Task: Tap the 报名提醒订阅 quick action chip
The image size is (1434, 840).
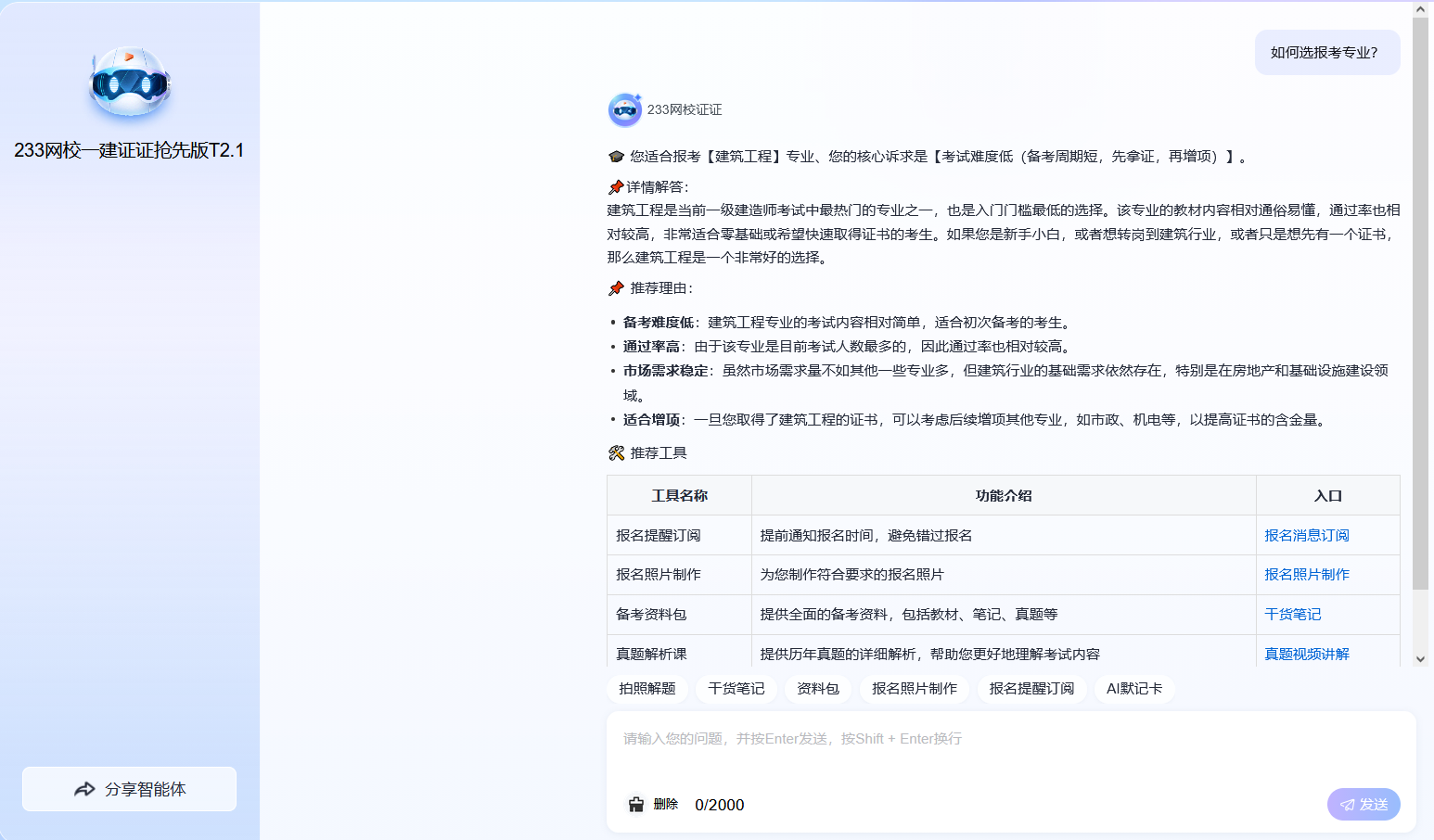Action: 1031,689
